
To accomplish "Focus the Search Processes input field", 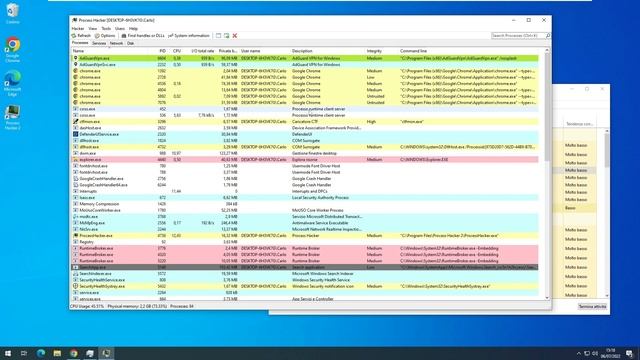I will click(518, 36).
